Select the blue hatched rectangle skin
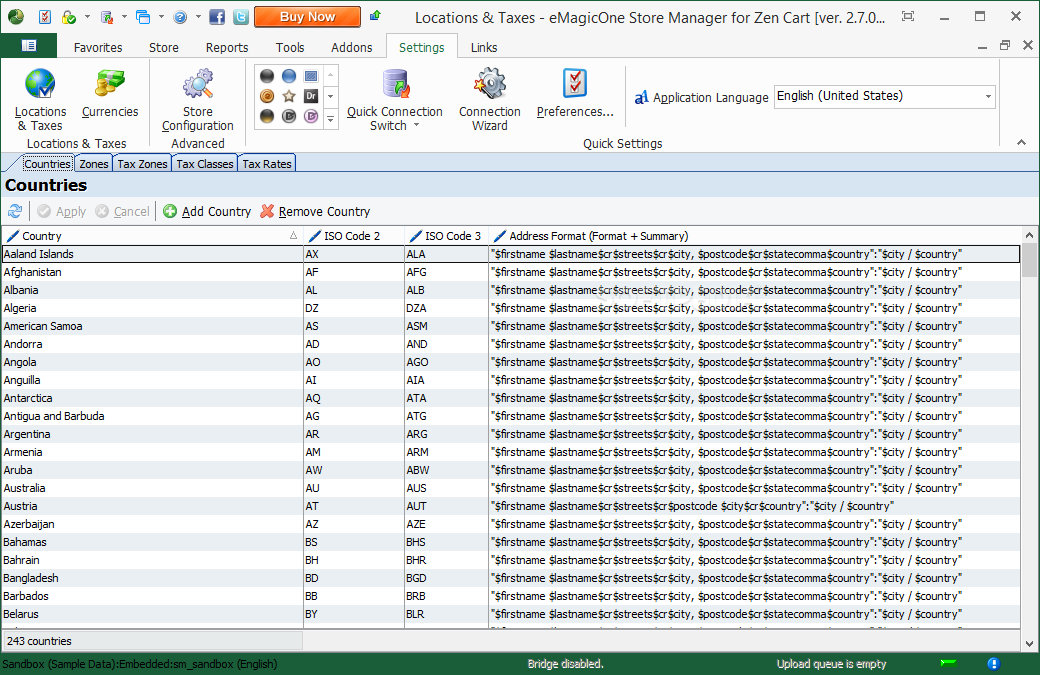Screen dimensions: 1040x675 coord(310,76)
